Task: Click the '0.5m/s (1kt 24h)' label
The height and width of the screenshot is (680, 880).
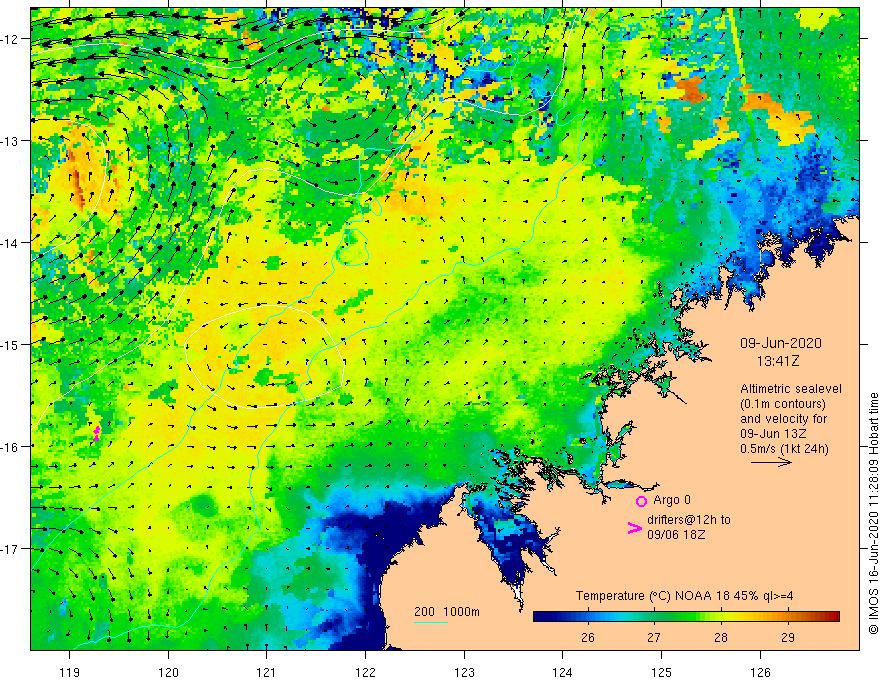Action: [784, 449]
